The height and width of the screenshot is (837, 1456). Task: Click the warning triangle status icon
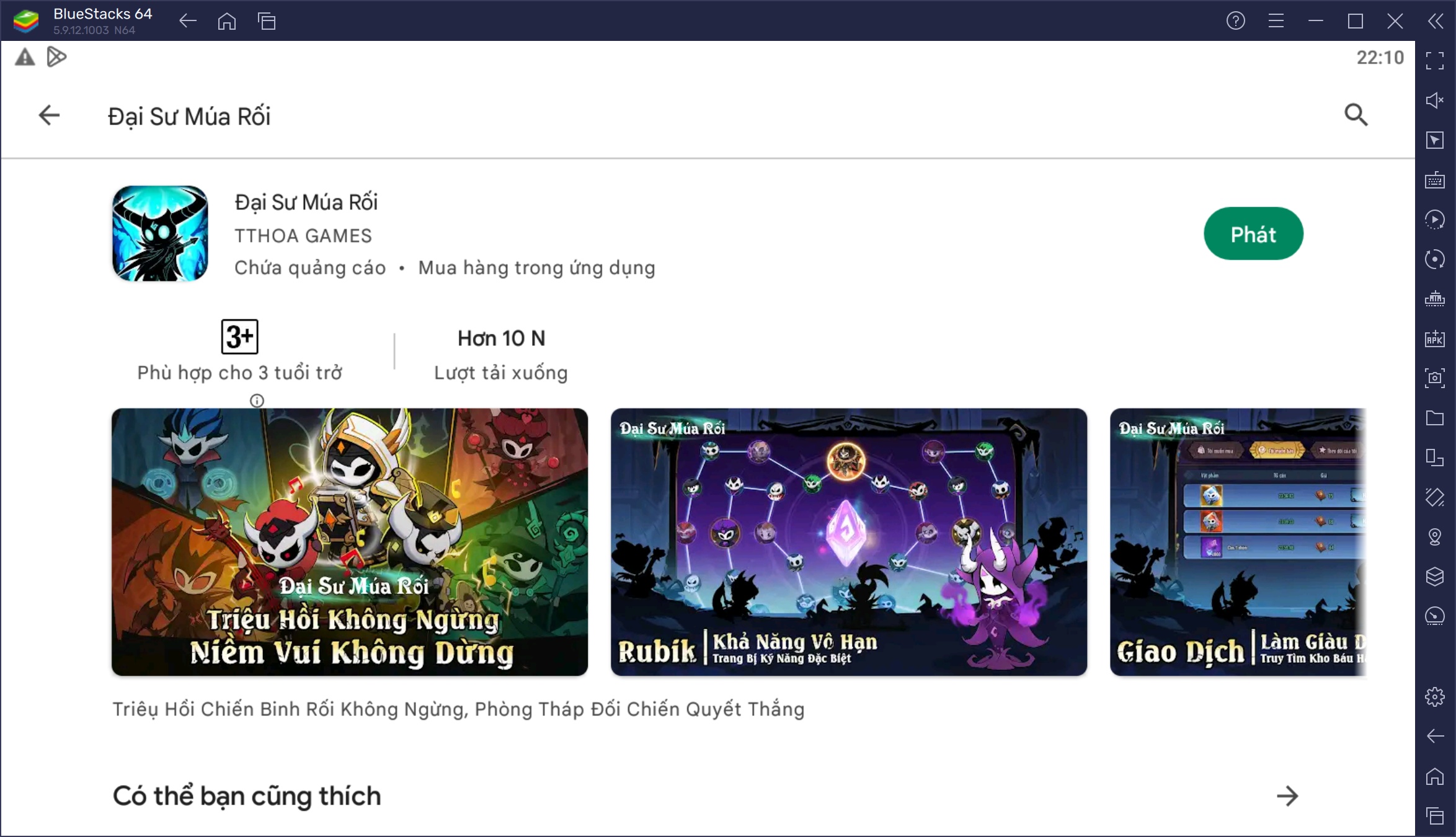coord(25,58)
